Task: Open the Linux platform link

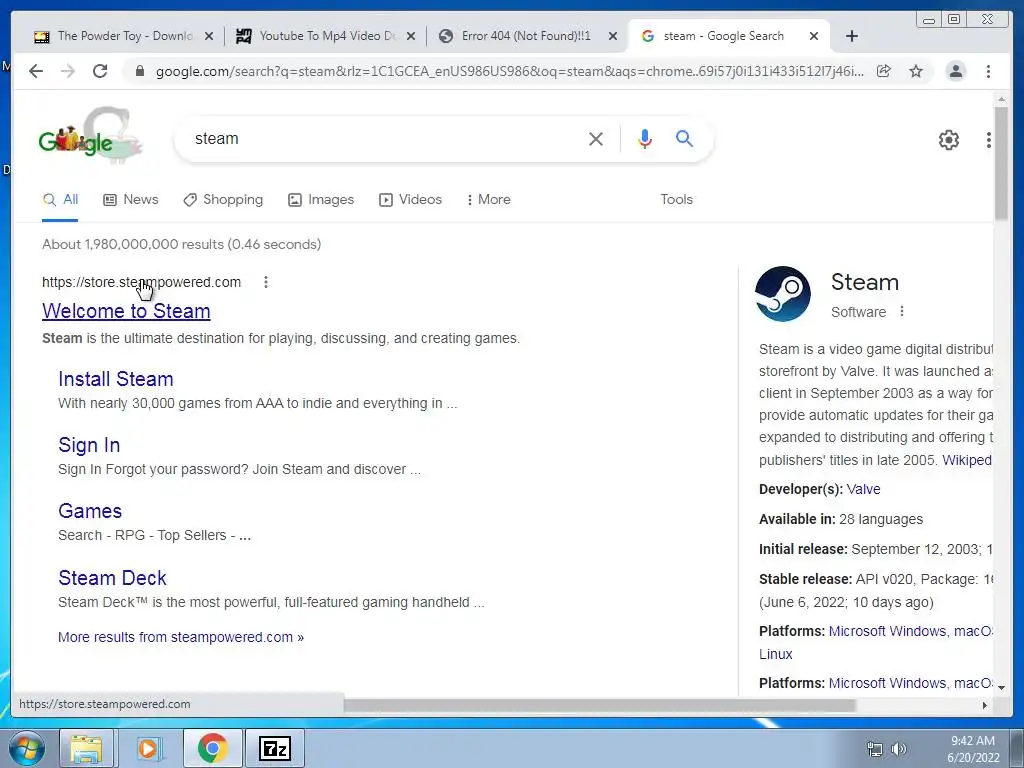Action: tap(776, 654)
